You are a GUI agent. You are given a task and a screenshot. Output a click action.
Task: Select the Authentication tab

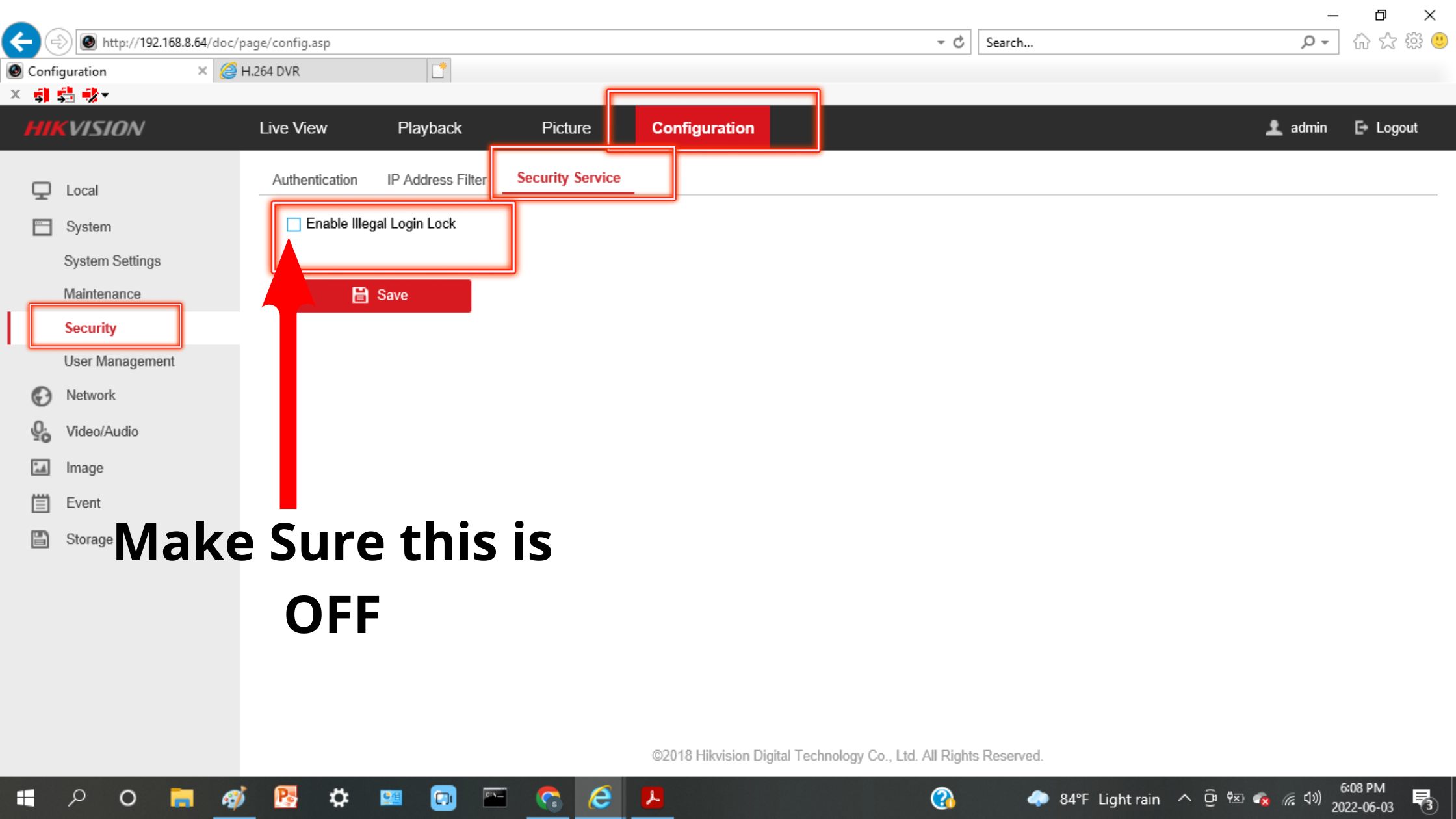(314, 179)
